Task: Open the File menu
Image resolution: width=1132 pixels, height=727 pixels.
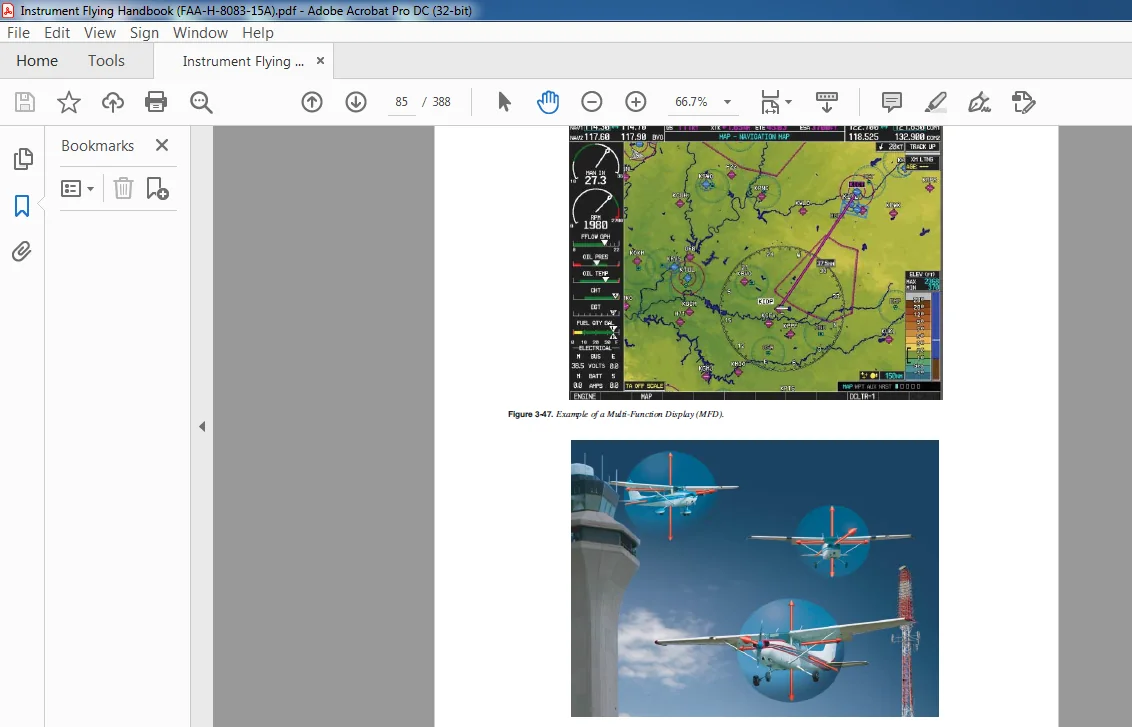Action: (x=18, y=32)
